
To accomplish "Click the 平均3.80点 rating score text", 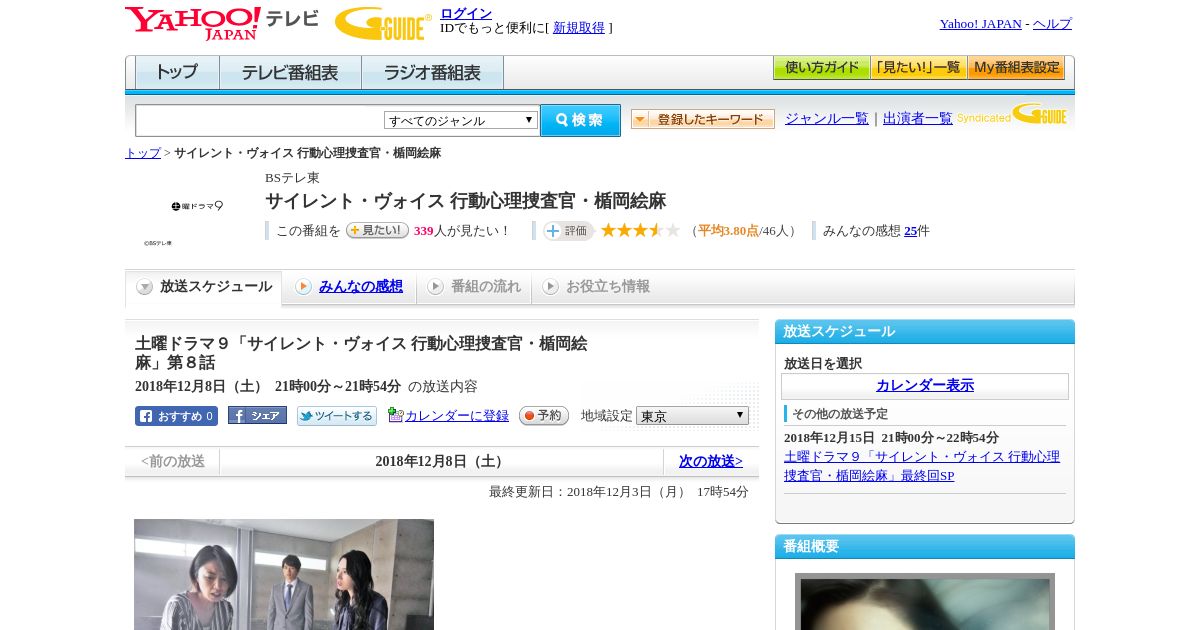I will click(728, 231).
